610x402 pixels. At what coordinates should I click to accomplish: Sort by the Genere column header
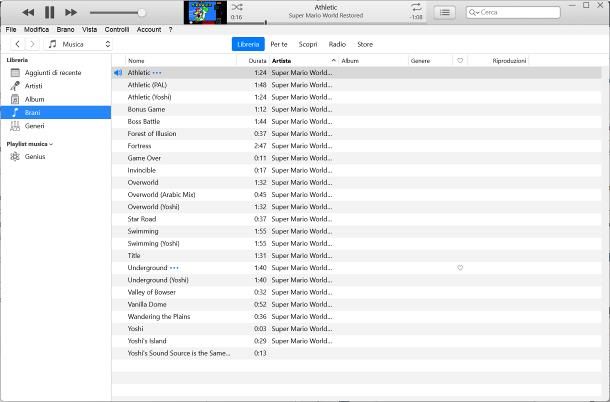430,61
